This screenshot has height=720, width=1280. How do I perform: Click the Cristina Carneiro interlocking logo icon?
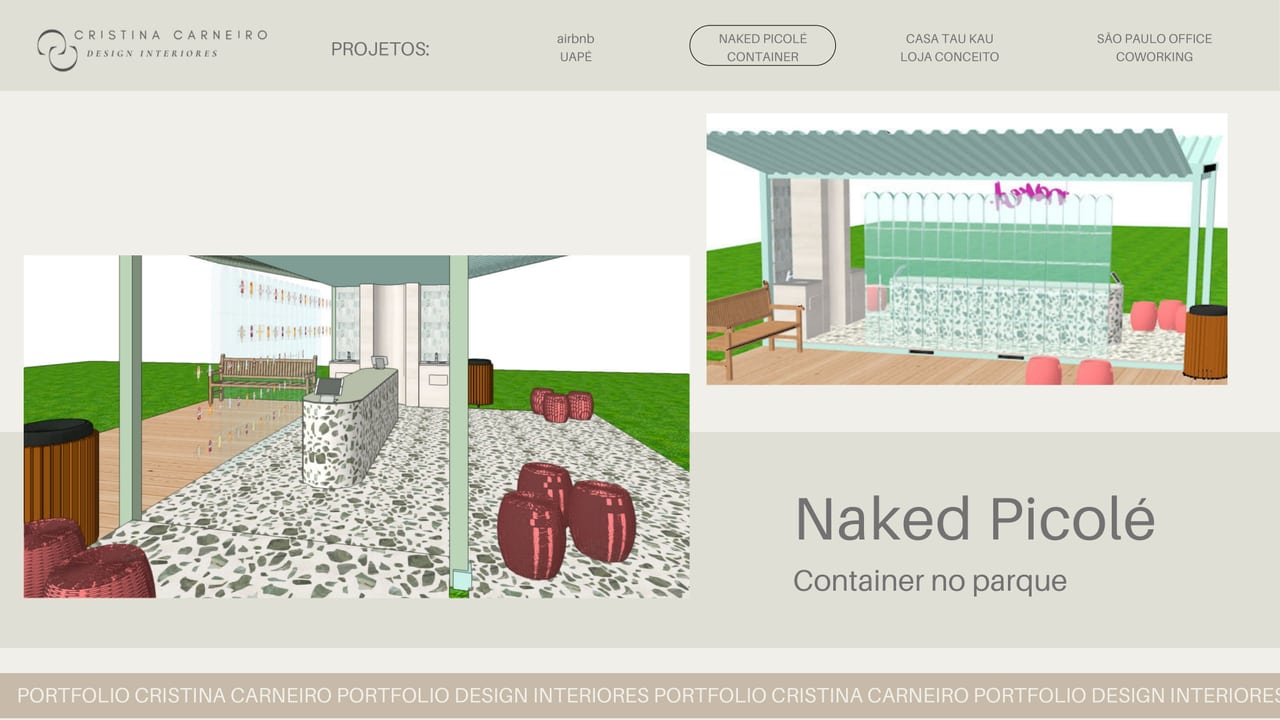pyautogui.click(x=57, y=50)
